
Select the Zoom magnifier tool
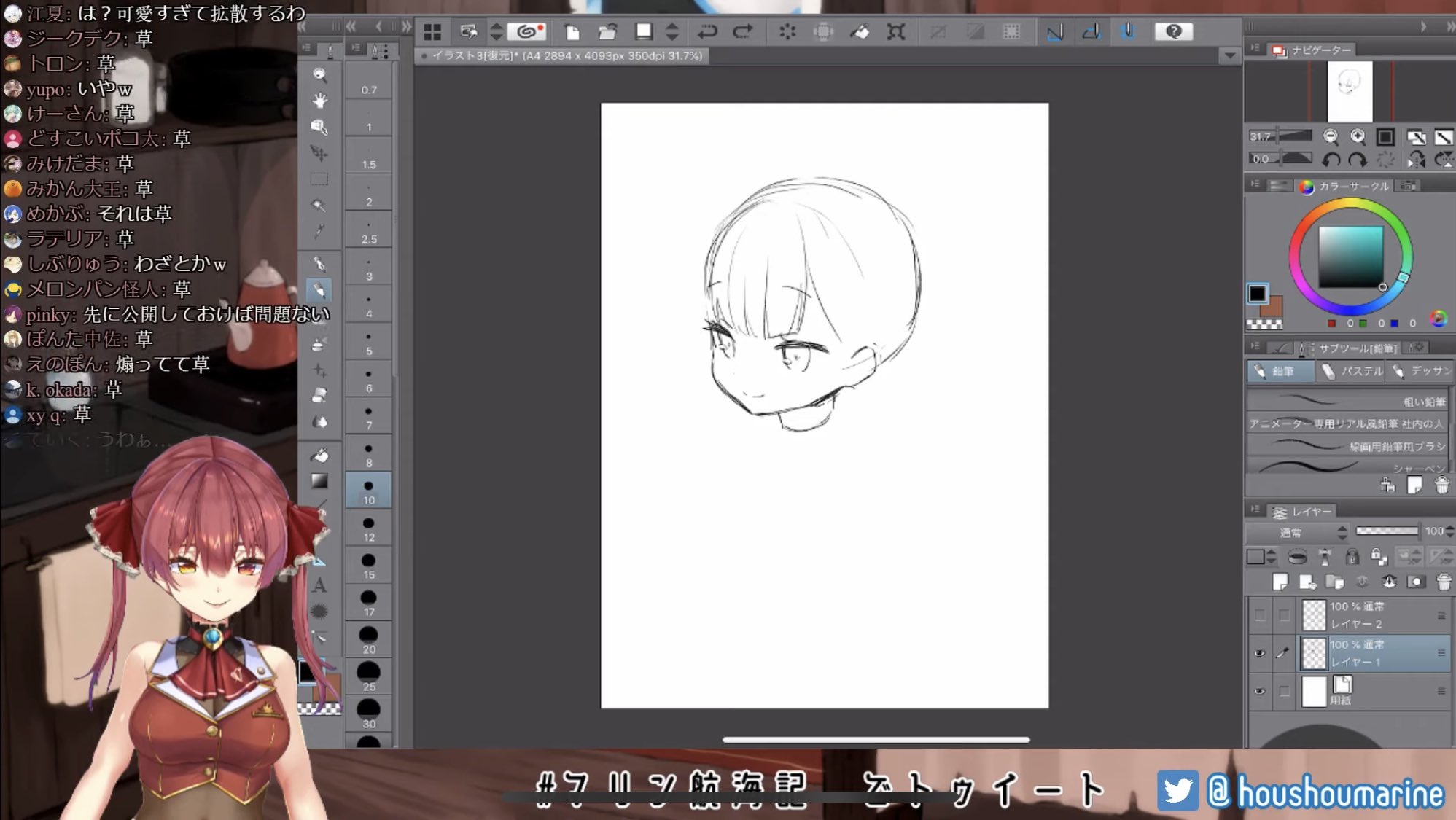pos(319,74)
